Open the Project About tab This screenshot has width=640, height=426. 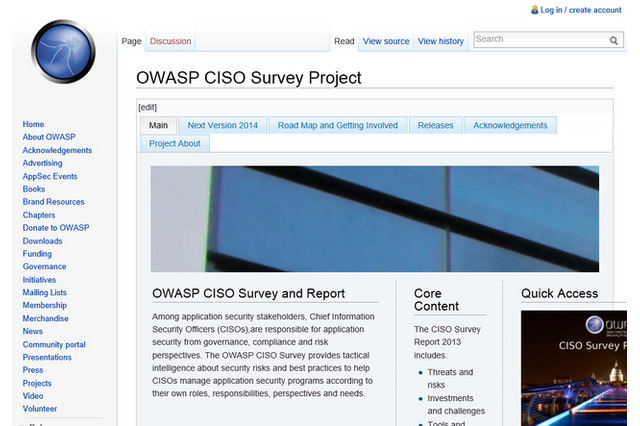tap(174, 143)
